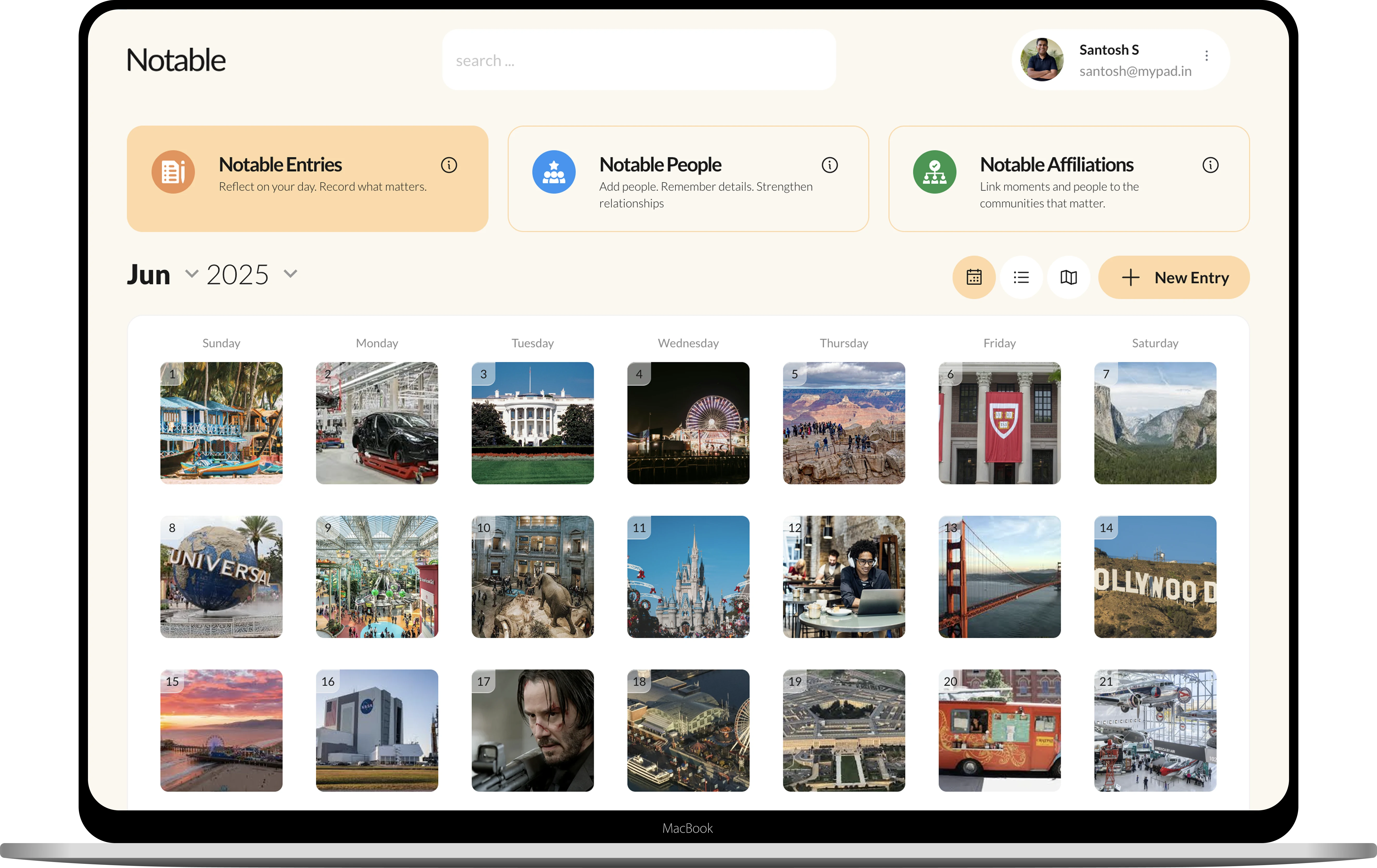Switch to calendar grid view
The image size is (1377, 868).
(x=974, y=277)
